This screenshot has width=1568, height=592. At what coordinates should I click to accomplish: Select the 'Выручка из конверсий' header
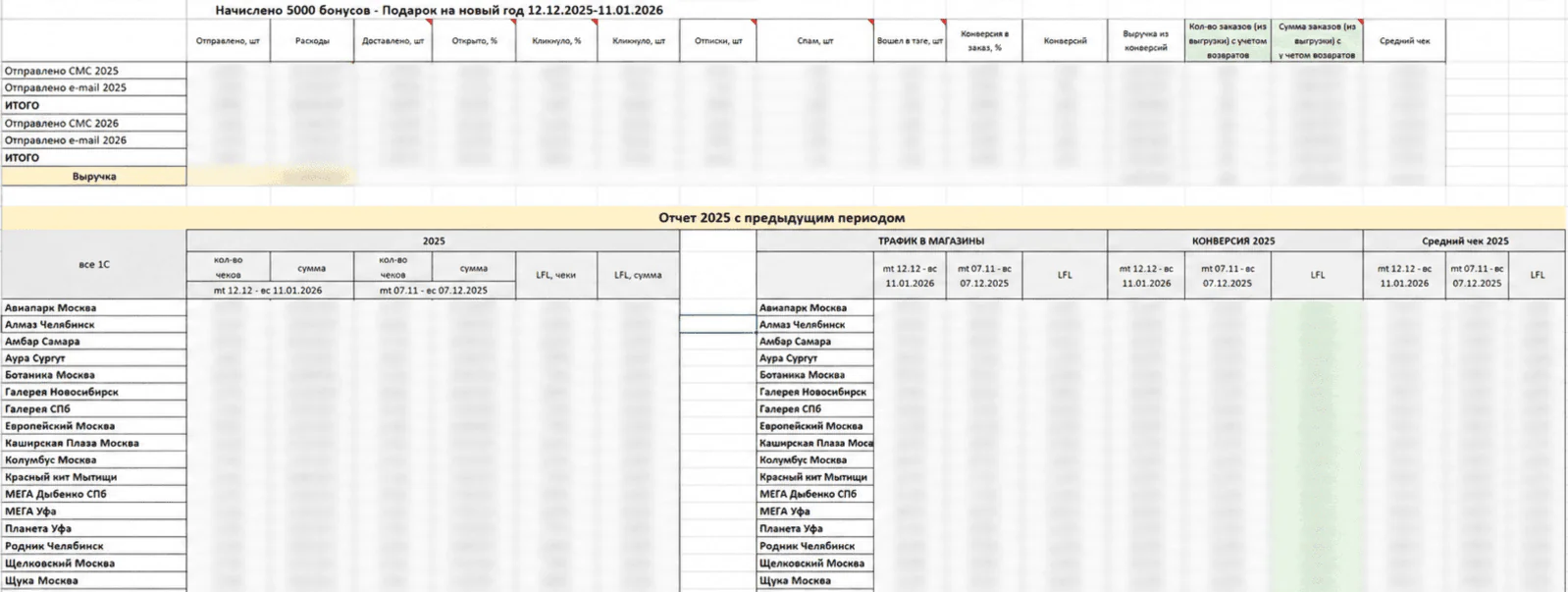tap(1145, 41)
